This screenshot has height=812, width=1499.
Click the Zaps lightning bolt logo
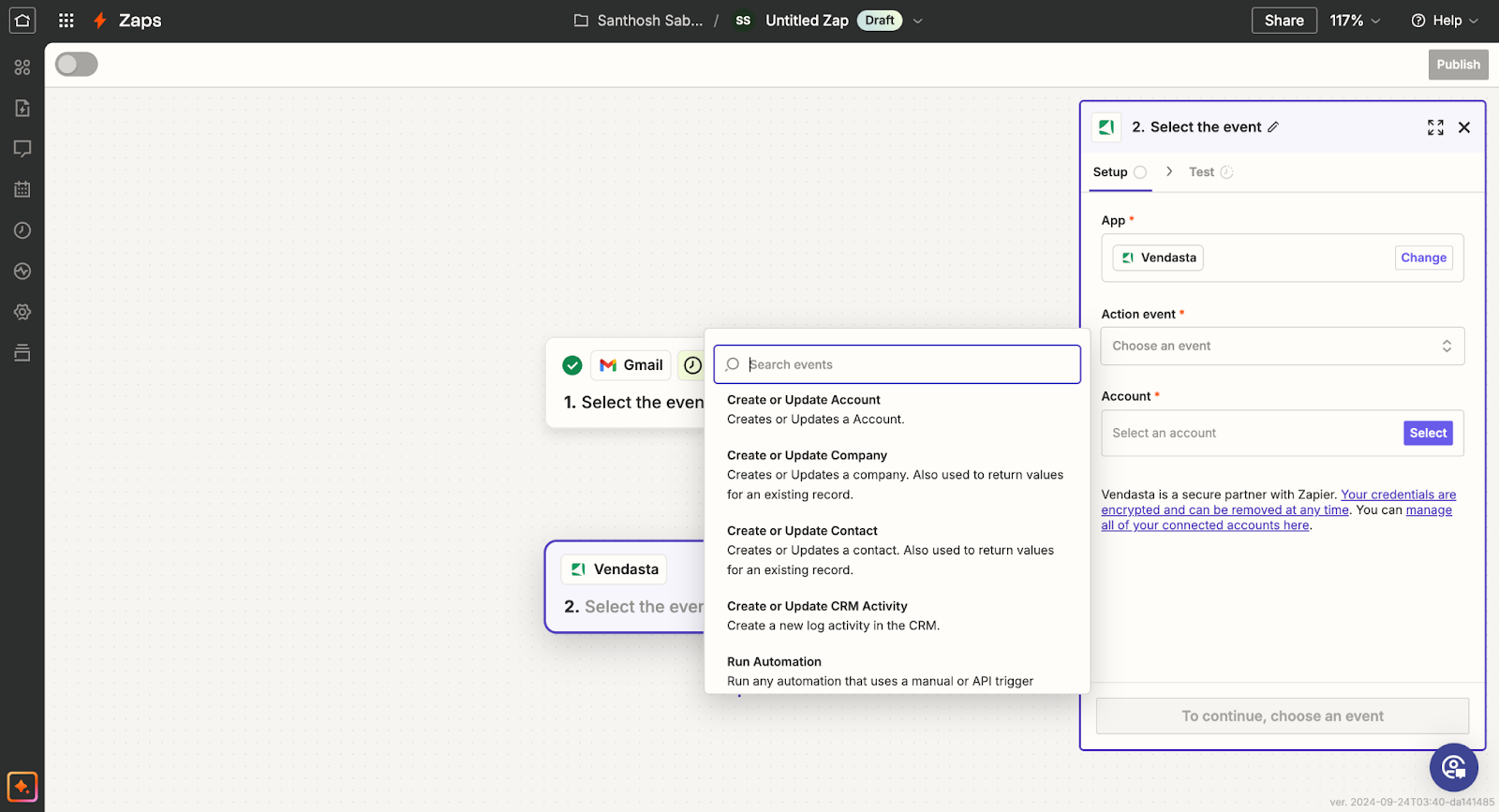[x=100, y=20]
